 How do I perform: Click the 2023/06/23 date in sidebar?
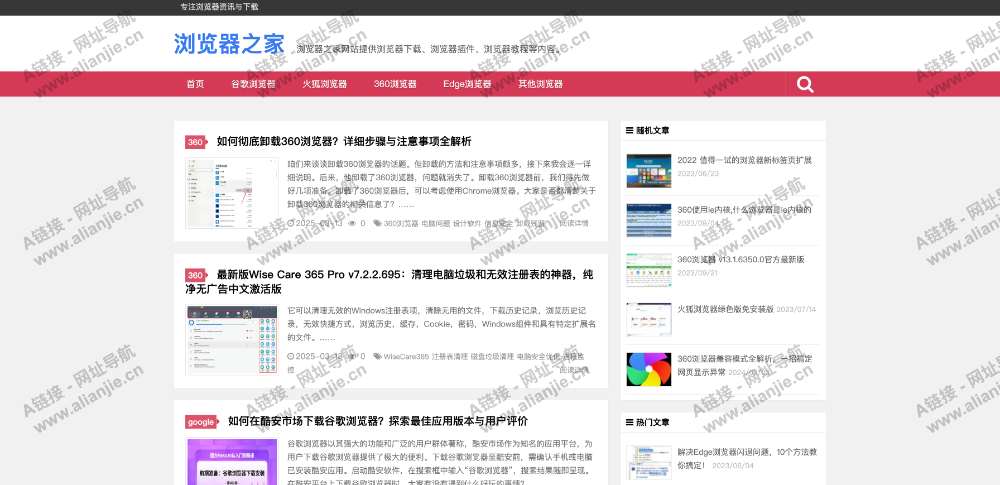click(x=698, y=174)
